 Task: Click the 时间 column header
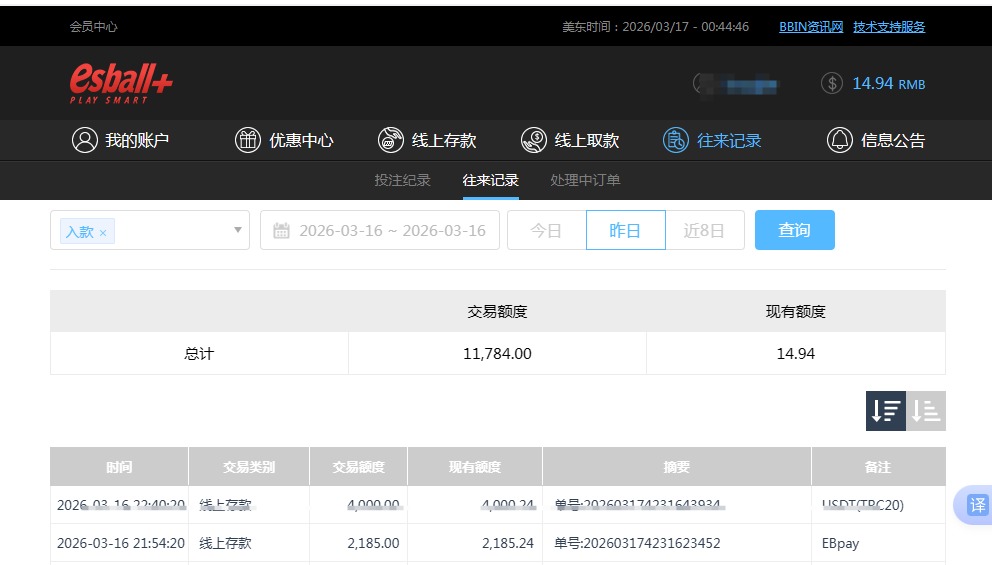[x=119, y=467]
